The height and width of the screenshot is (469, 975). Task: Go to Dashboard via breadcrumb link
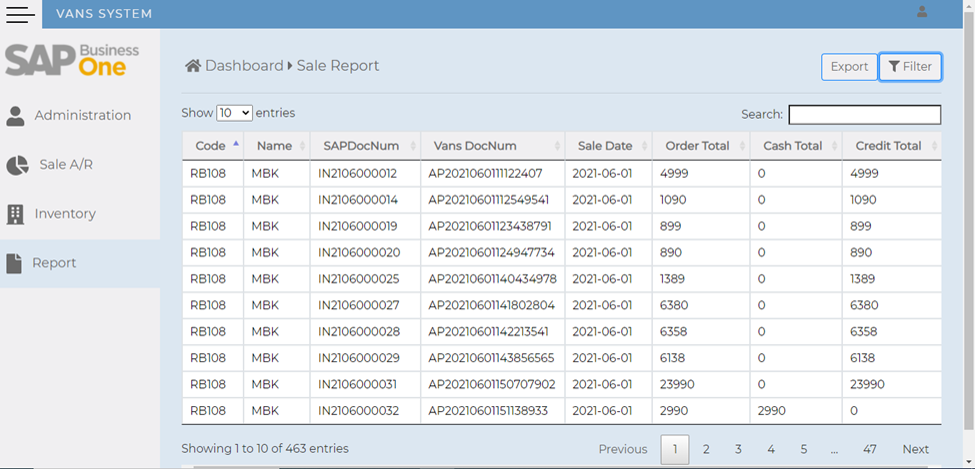click(244, 65)
